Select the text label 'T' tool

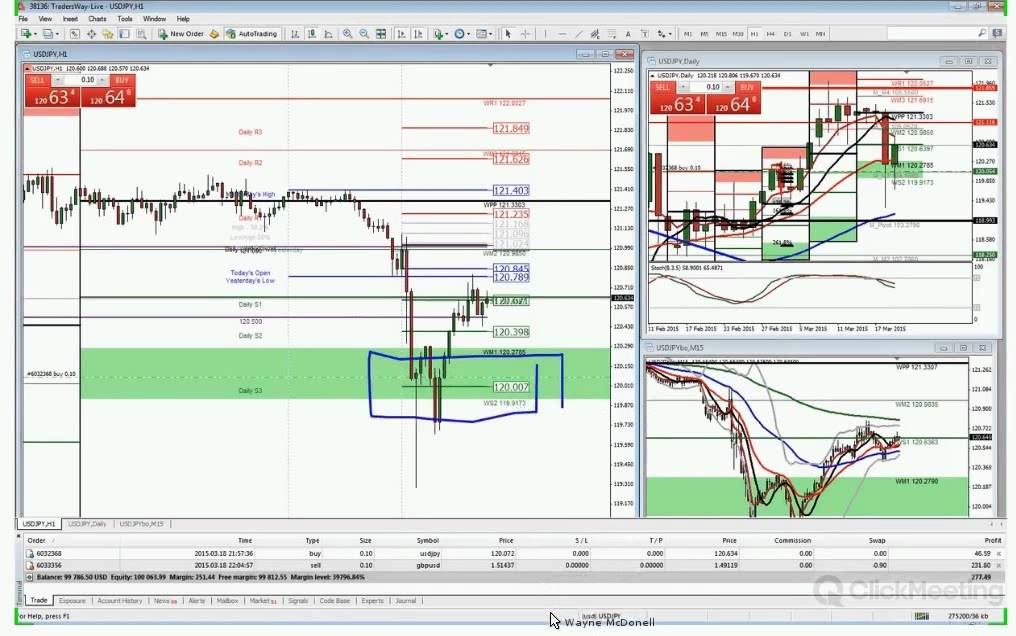pyautogui.click(x=645, y=34)
